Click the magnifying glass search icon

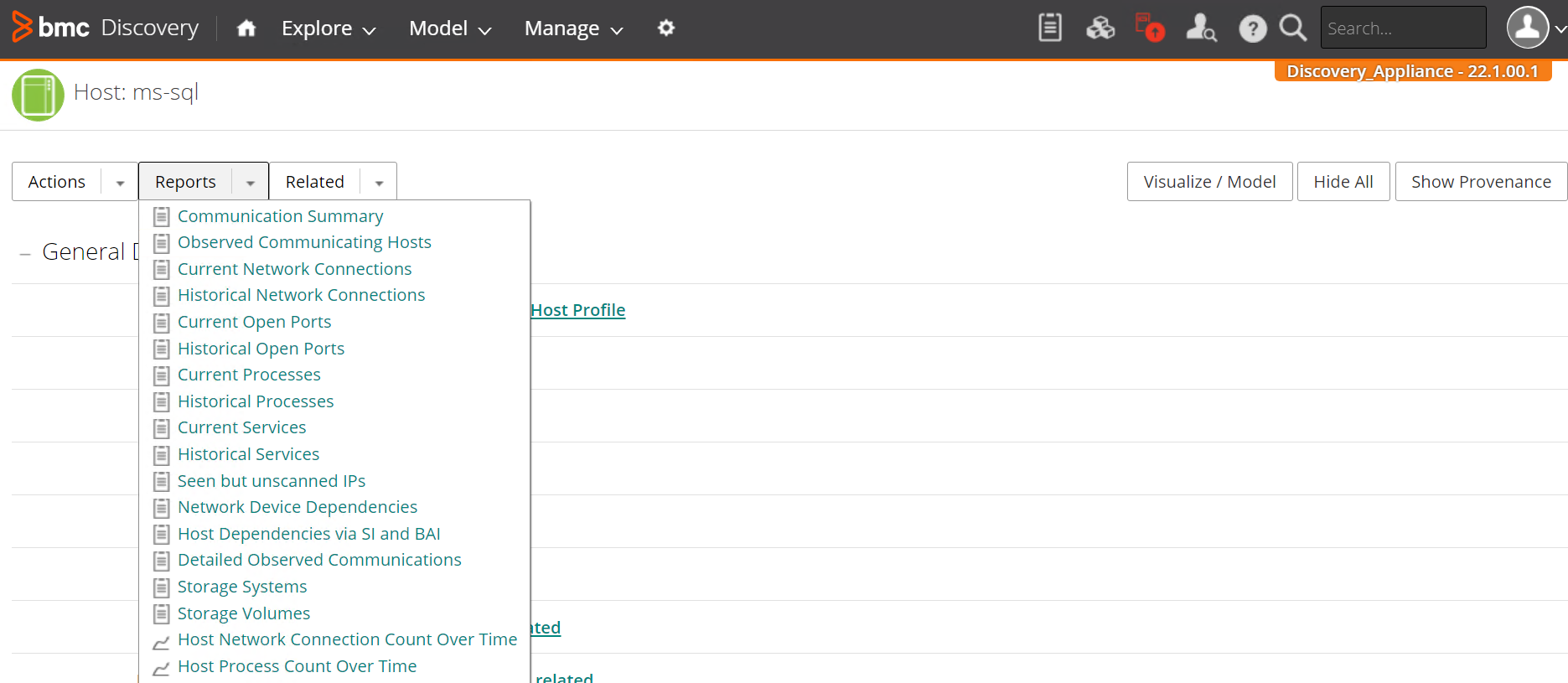click(x=1293, y=28)
